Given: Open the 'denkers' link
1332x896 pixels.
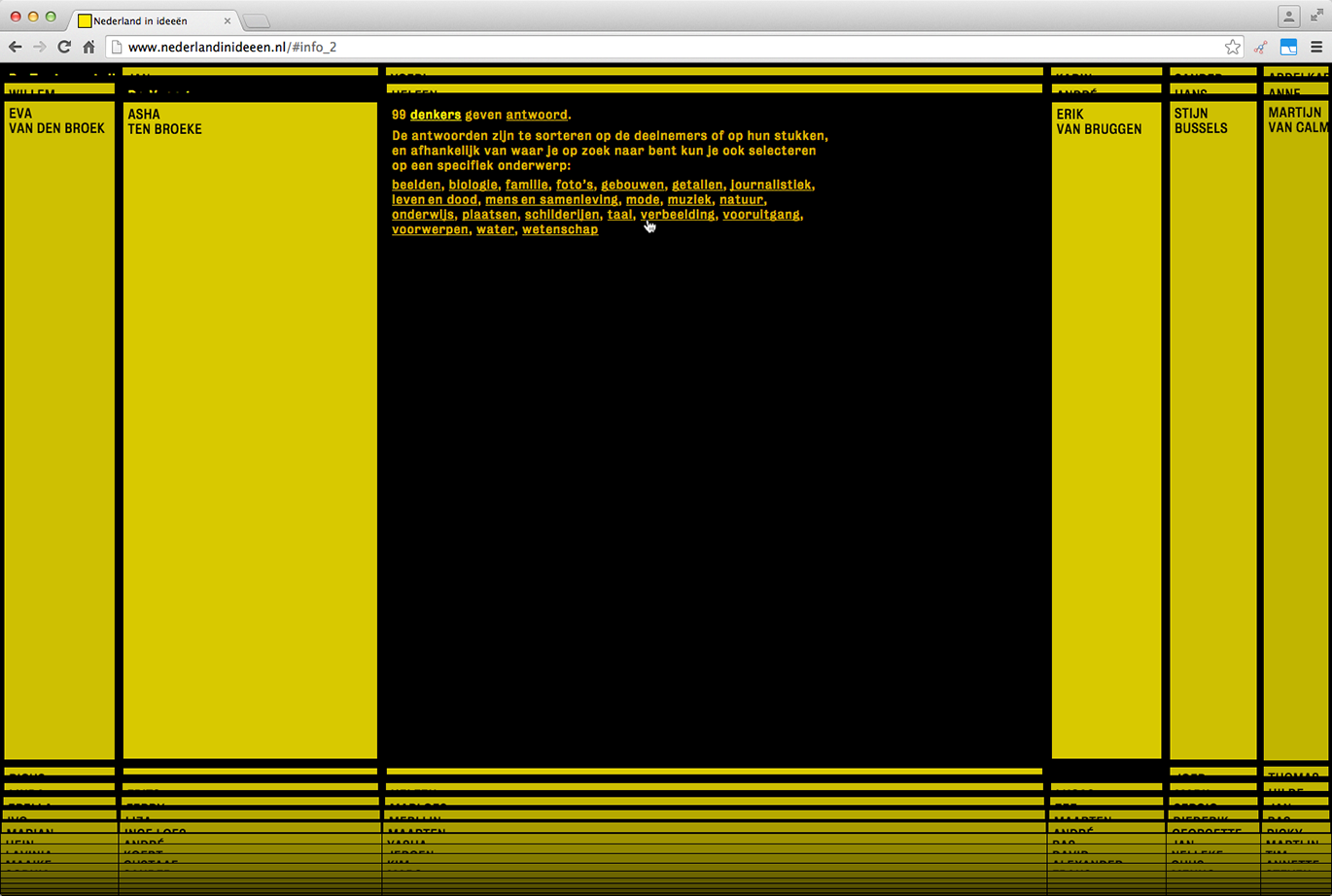Looking at the screenshot, I should (x=435, y=115).
